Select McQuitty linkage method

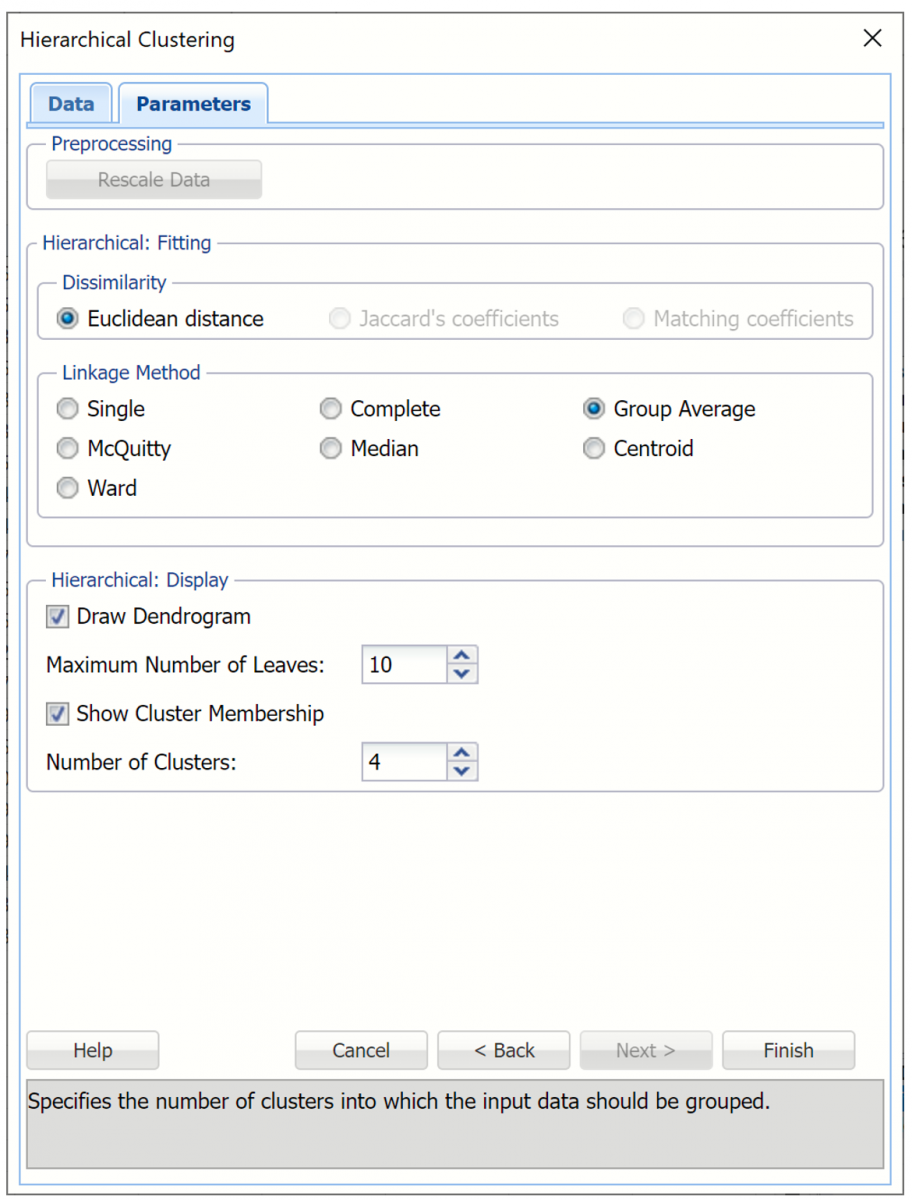coord(68,449)
